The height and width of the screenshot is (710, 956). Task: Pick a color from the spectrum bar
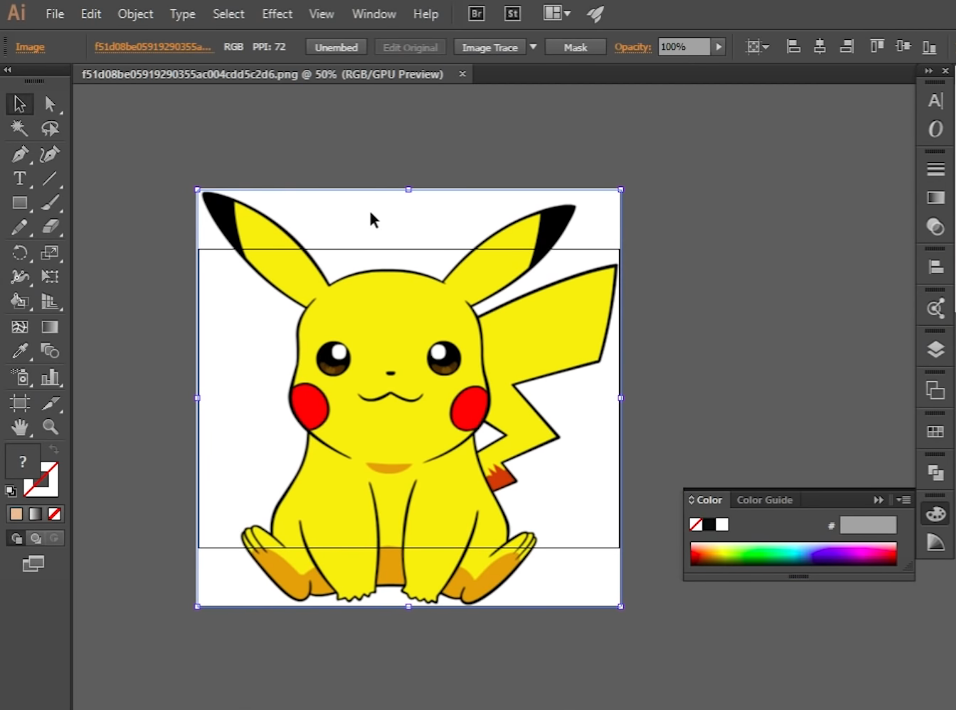[793, 554]
